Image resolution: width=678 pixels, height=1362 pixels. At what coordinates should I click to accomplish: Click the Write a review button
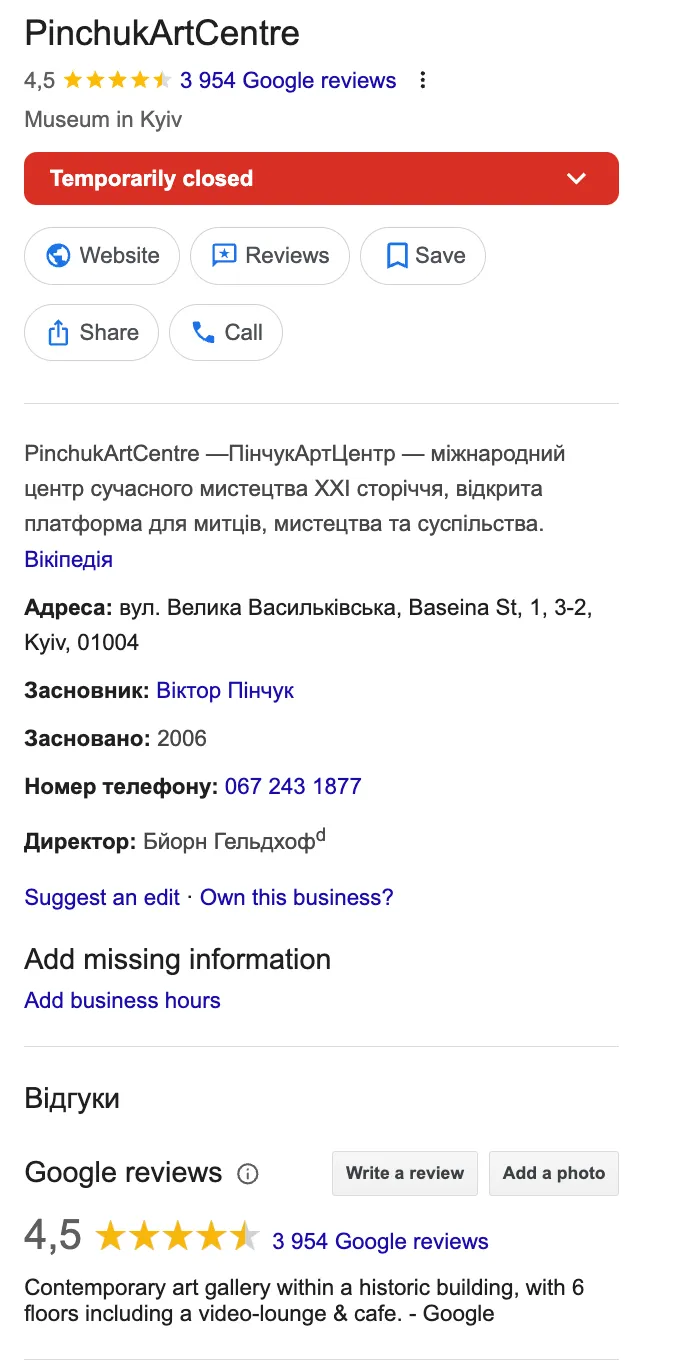click(x=404, y=1173)
